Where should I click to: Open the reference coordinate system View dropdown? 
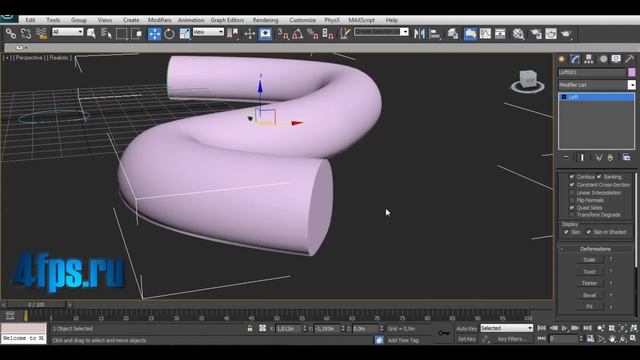[208, 31]
